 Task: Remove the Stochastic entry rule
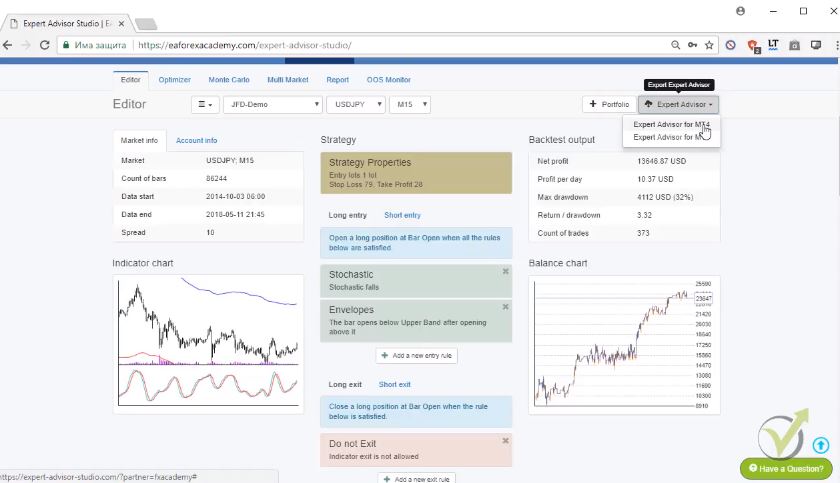coord(505,271)
